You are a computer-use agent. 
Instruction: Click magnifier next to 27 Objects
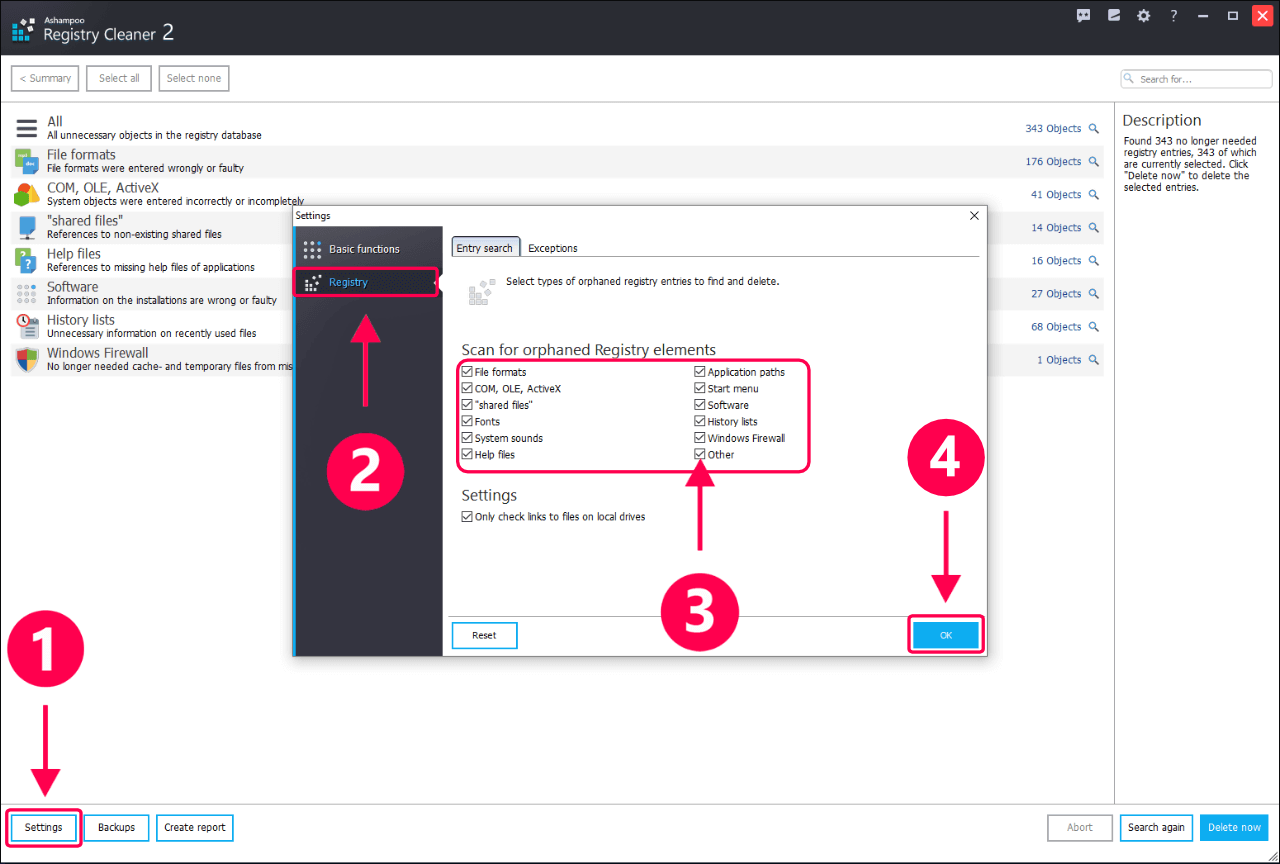(1093, 293)
